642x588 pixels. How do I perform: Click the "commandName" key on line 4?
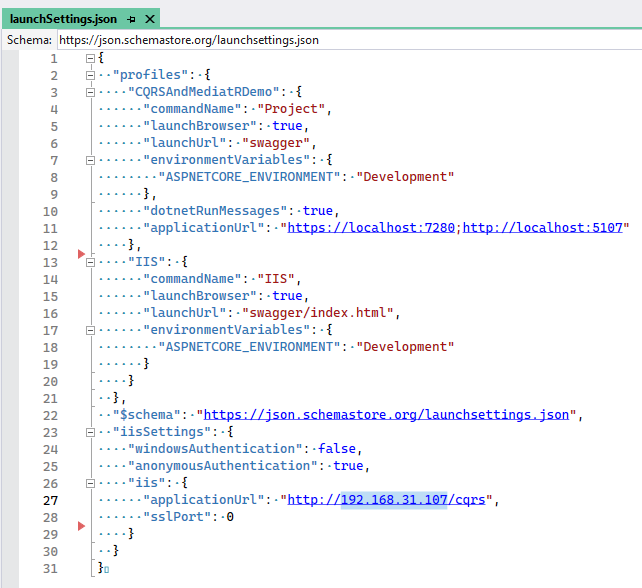pos(192,109)
